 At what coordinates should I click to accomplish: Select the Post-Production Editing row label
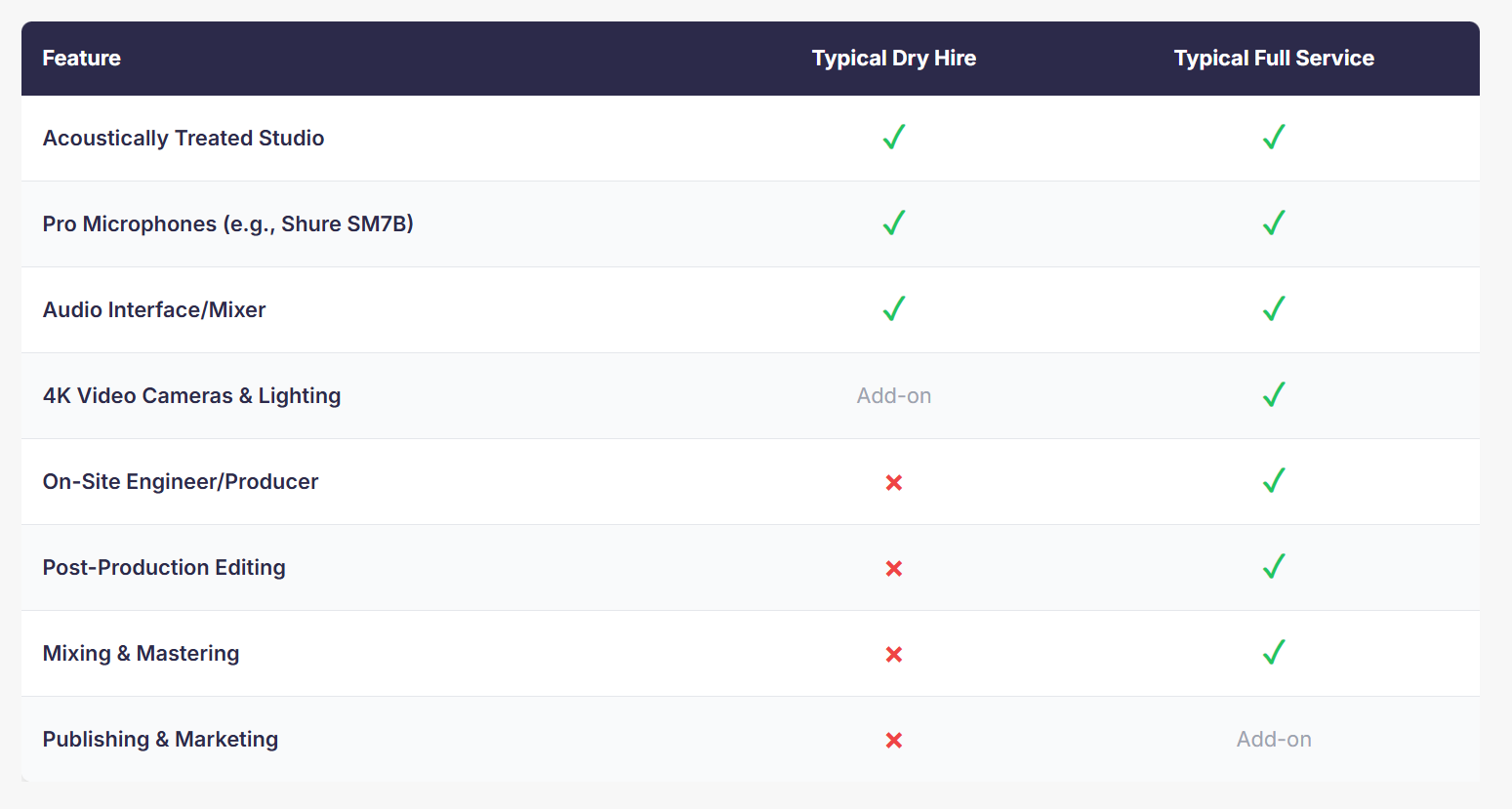pos(164,568)
